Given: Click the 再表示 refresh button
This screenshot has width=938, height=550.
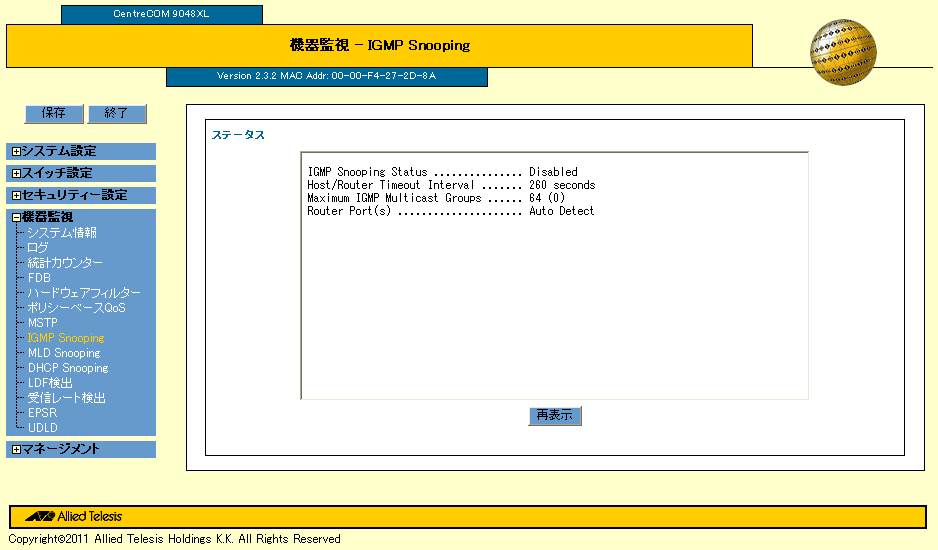Looking at the screenshot, I should pos(555,415).
